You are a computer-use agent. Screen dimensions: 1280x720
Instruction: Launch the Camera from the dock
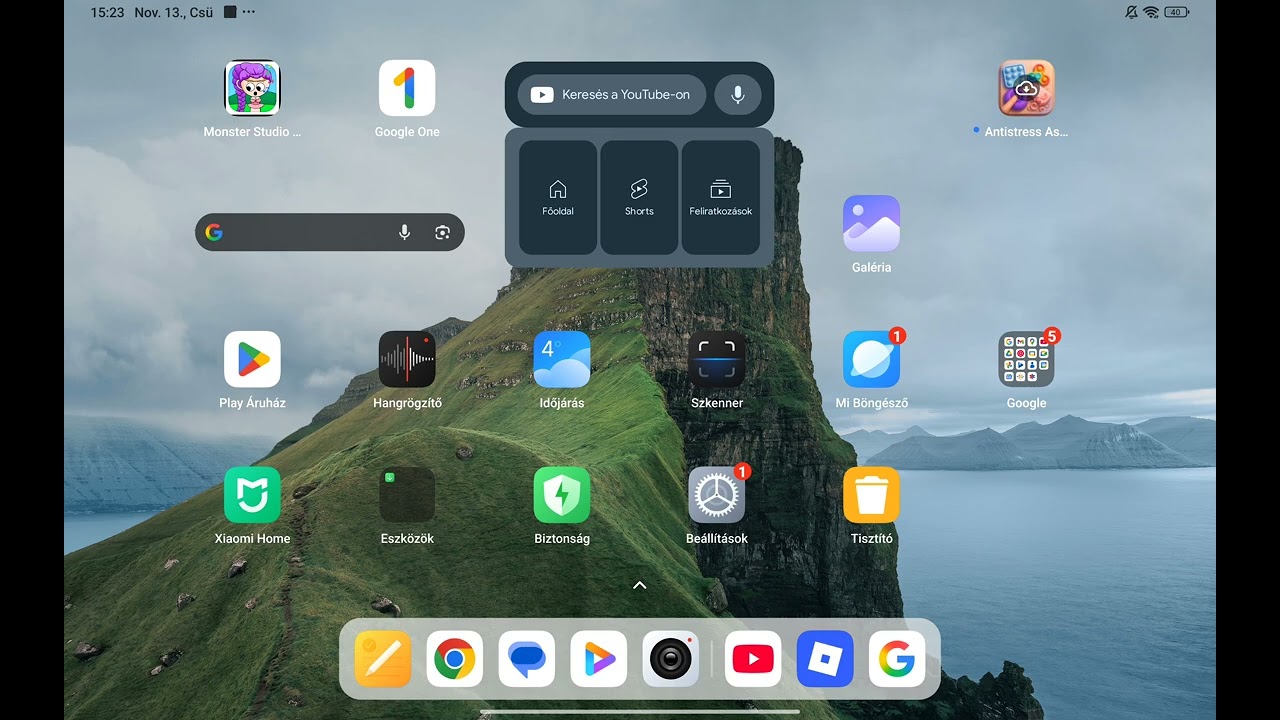[670, 659]
